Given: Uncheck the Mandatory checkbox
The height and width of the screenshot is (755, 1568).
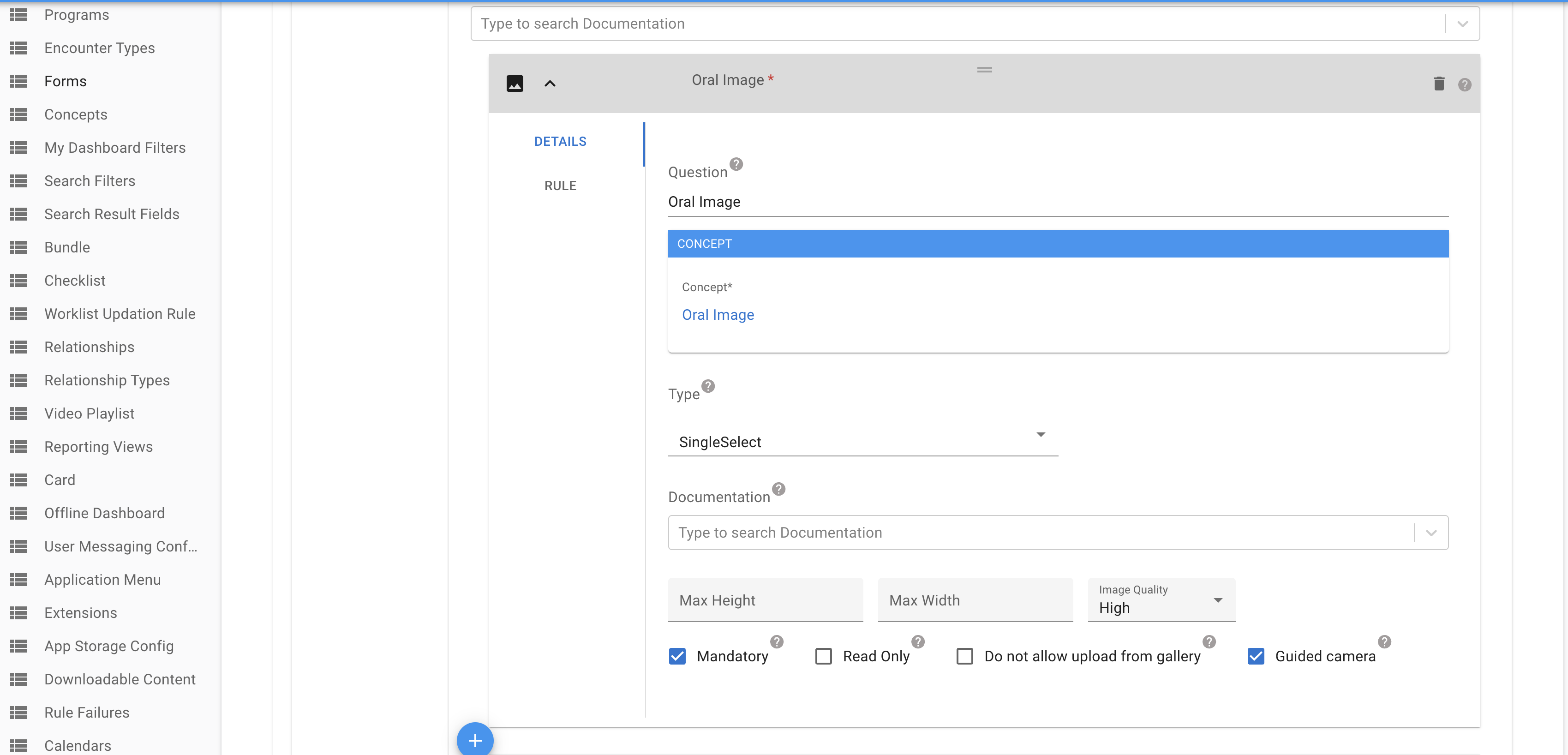Looking at the screenshot, I should click(677, 656).
